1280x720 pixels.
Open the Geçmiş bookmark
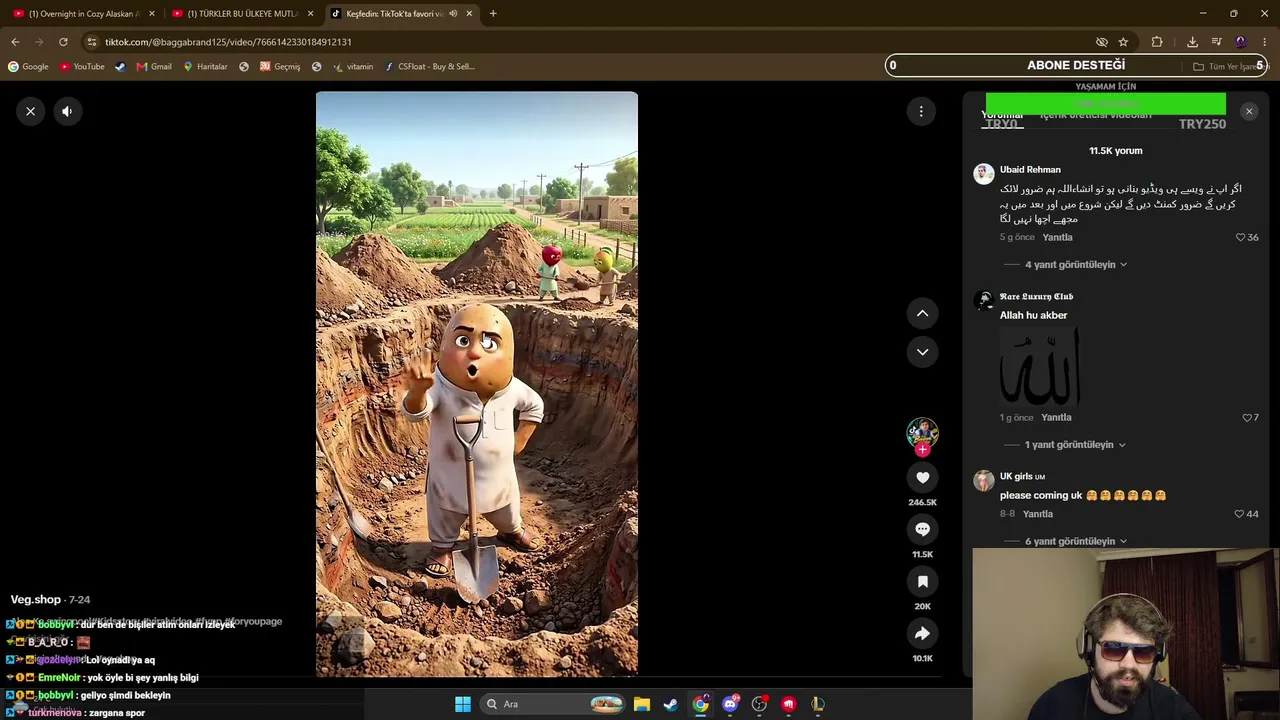(280, 67)
